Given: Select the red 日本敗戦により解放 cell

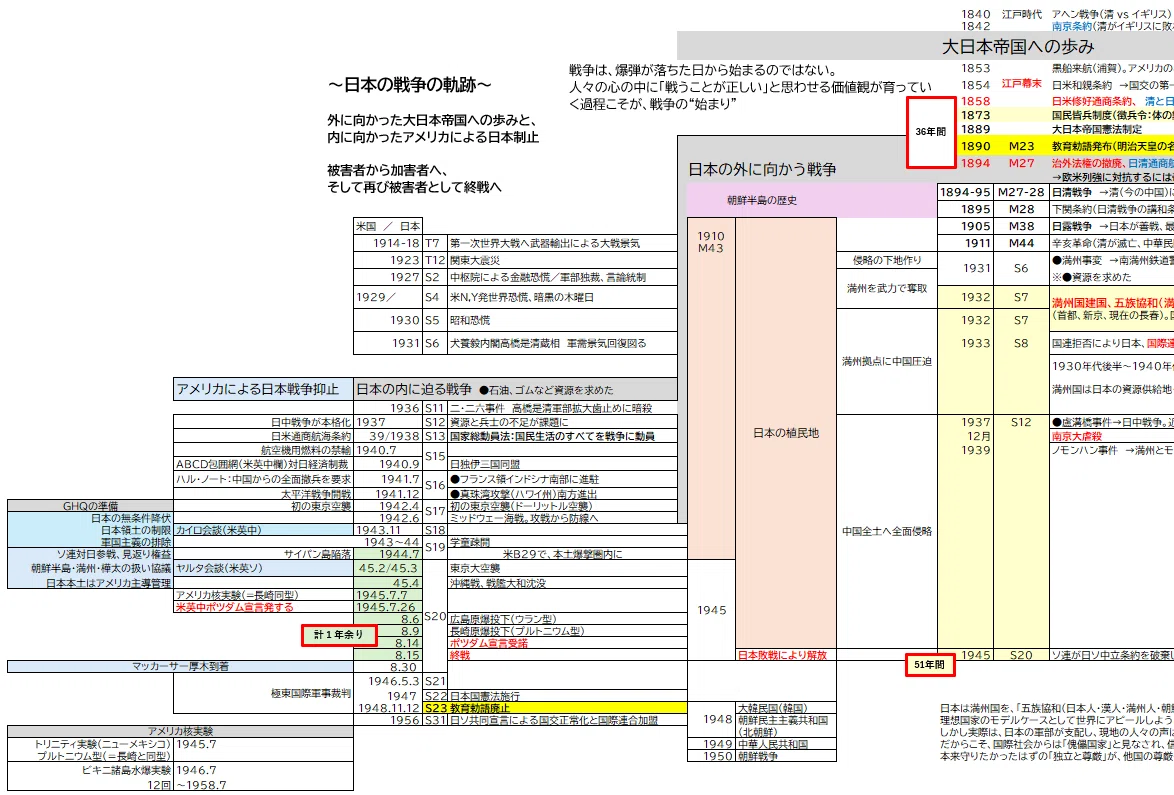Looking at the screenshot, I should 786,655.
